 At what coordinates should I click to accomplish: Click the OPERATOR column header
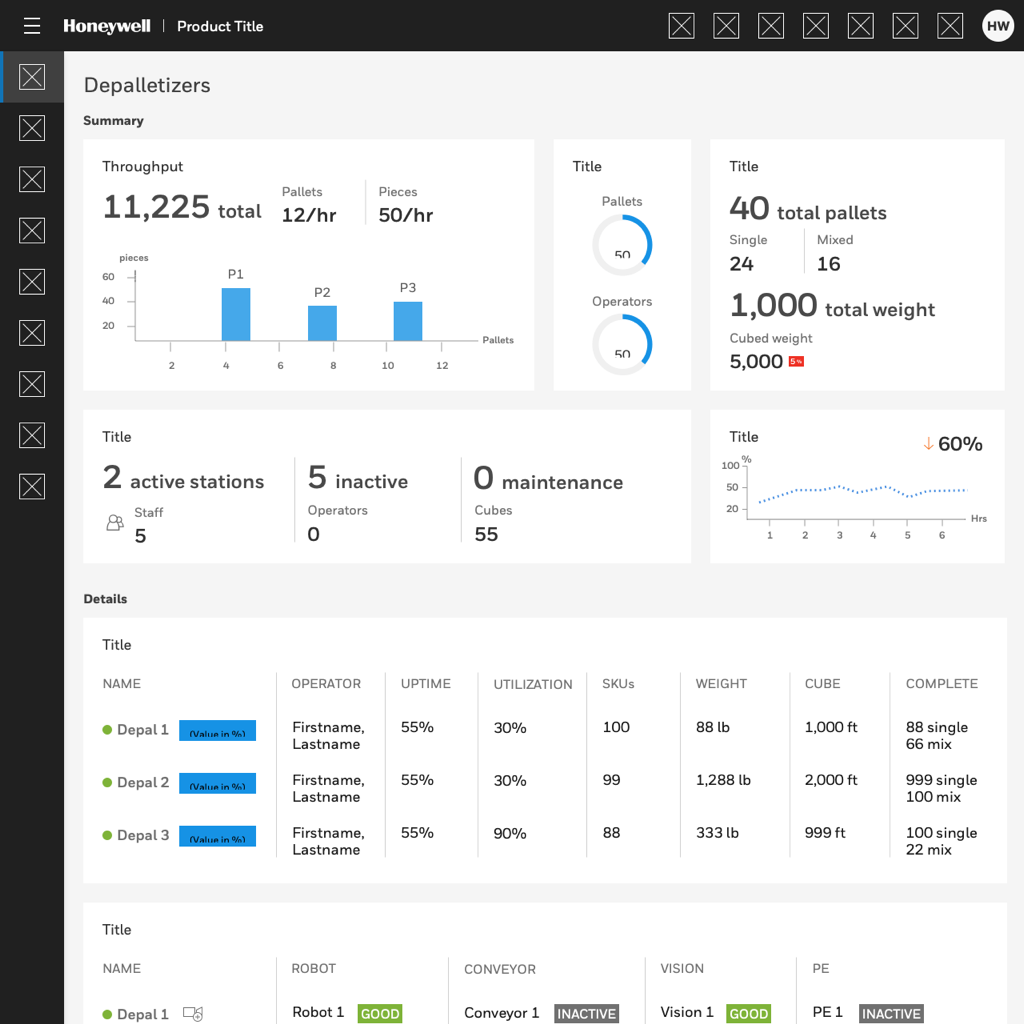click(326, 684)
